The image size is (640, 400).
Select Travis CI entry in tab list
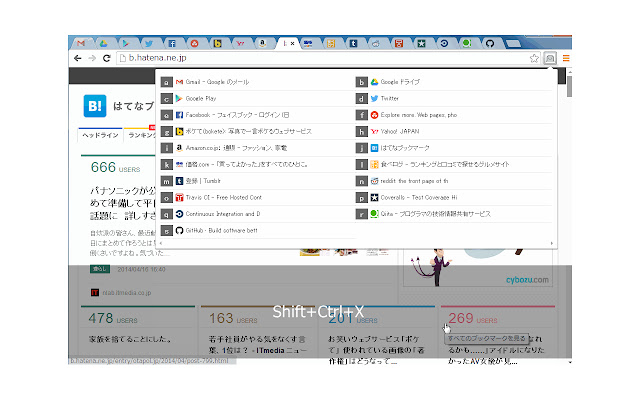pyautogui.click(x=258, y=198)
